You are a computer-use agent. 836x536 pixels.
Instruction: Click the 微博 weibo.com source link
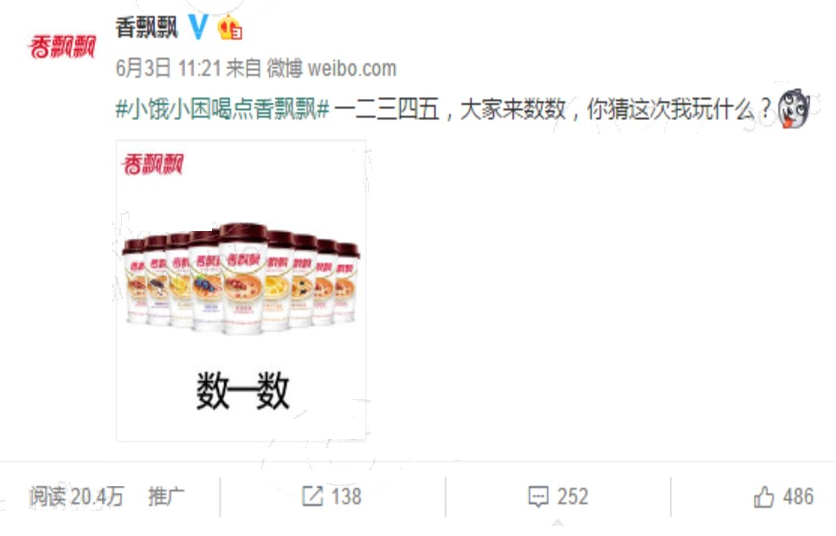coord(332,68)
